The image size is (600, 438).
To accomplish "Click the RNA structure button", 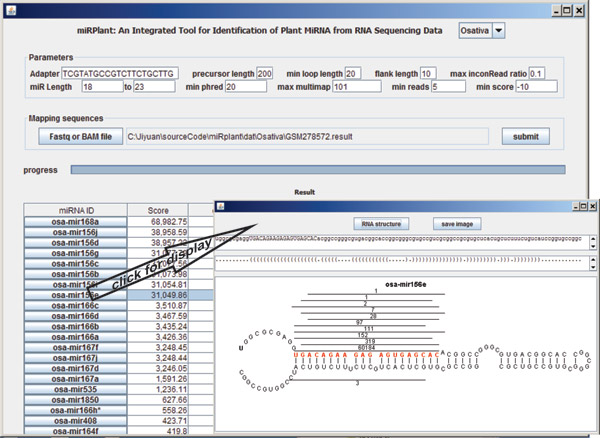I will 381,224.
